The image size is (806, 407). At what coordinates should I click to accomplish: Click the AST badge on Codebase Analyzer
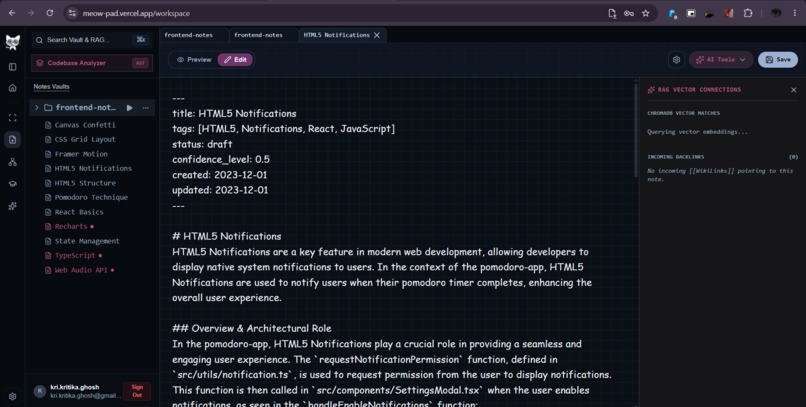click(x=140, y=63)
